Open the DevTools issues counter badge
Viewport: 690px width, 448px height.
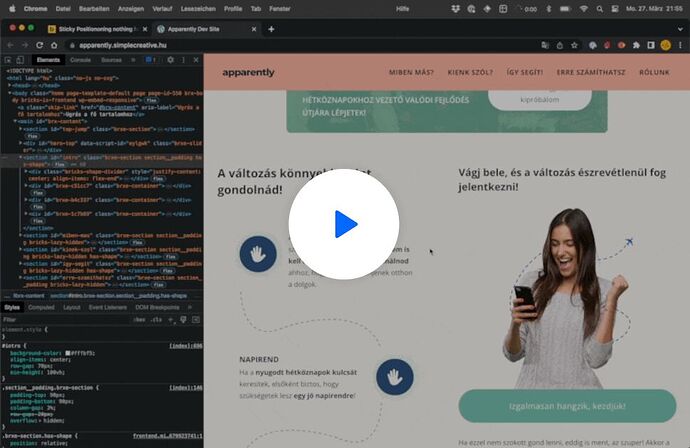point(150,60)
